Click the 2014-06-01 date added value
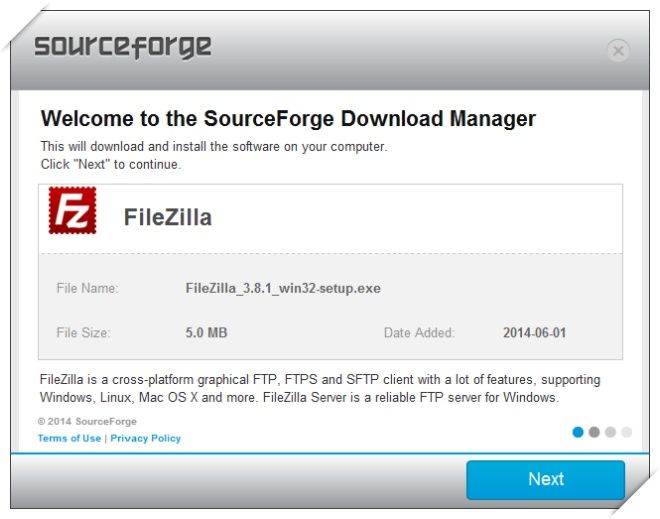Screen dimensions: 660x519 [x=535, y=333]
